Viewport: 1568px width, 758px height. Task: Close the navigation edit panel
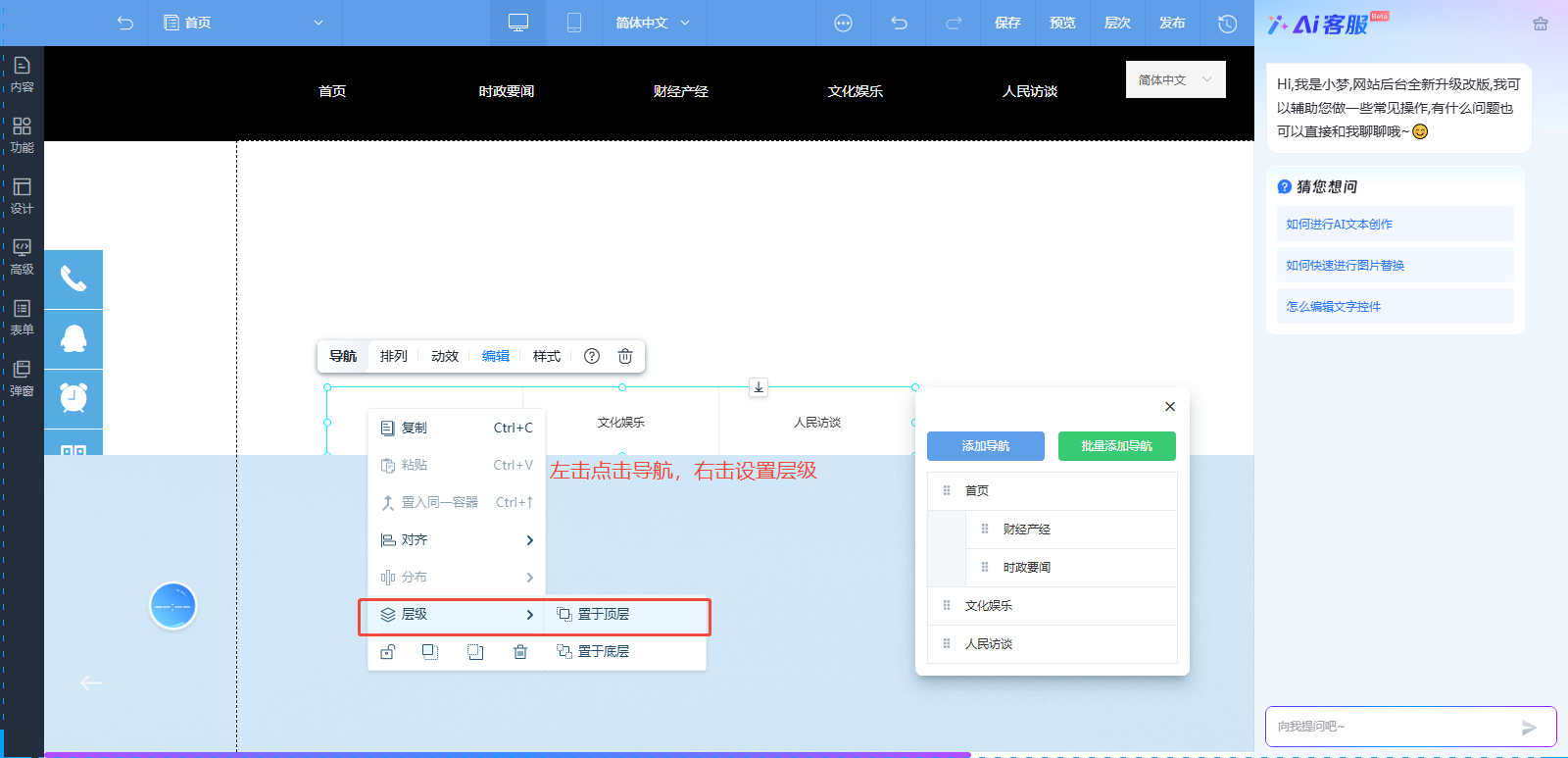[1170, 406]
